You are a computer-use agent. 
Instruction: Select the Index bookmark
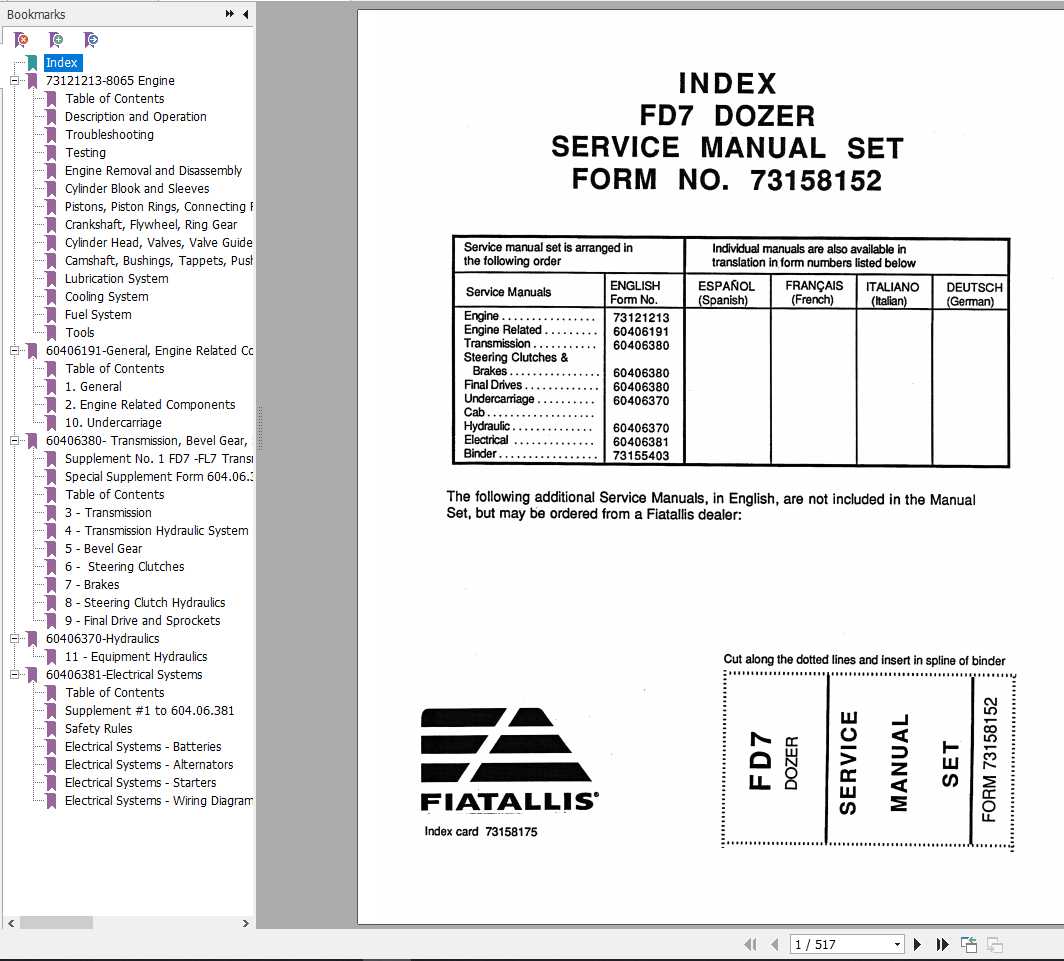point(62,63)
